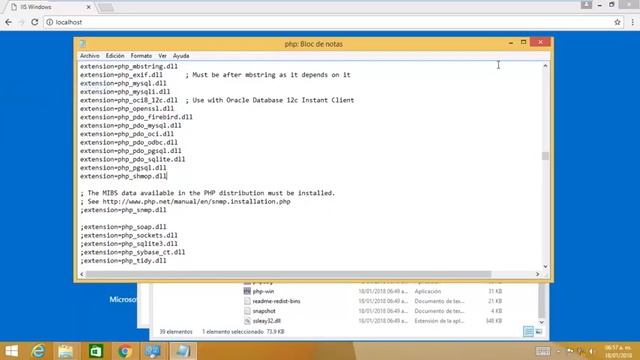Viewport: 640px width, 360px height.
Task: Click the extension=php_openssl.dll line
Action: tap(127, 109)
